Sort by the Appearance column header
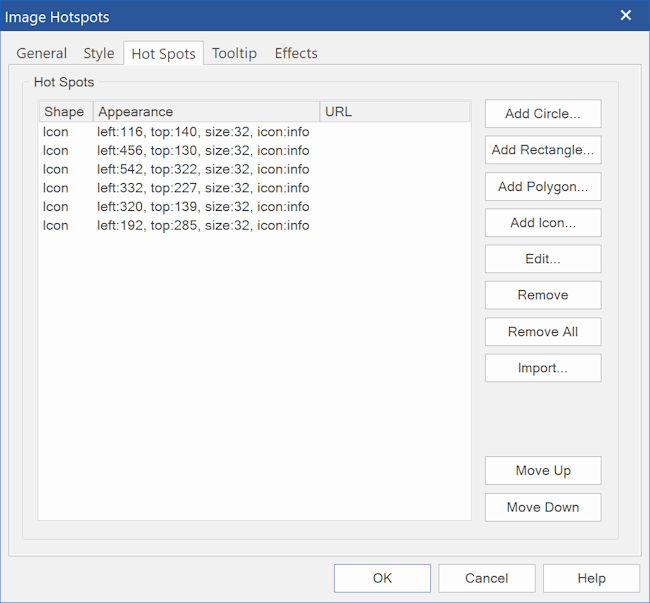 coord(206,112)
